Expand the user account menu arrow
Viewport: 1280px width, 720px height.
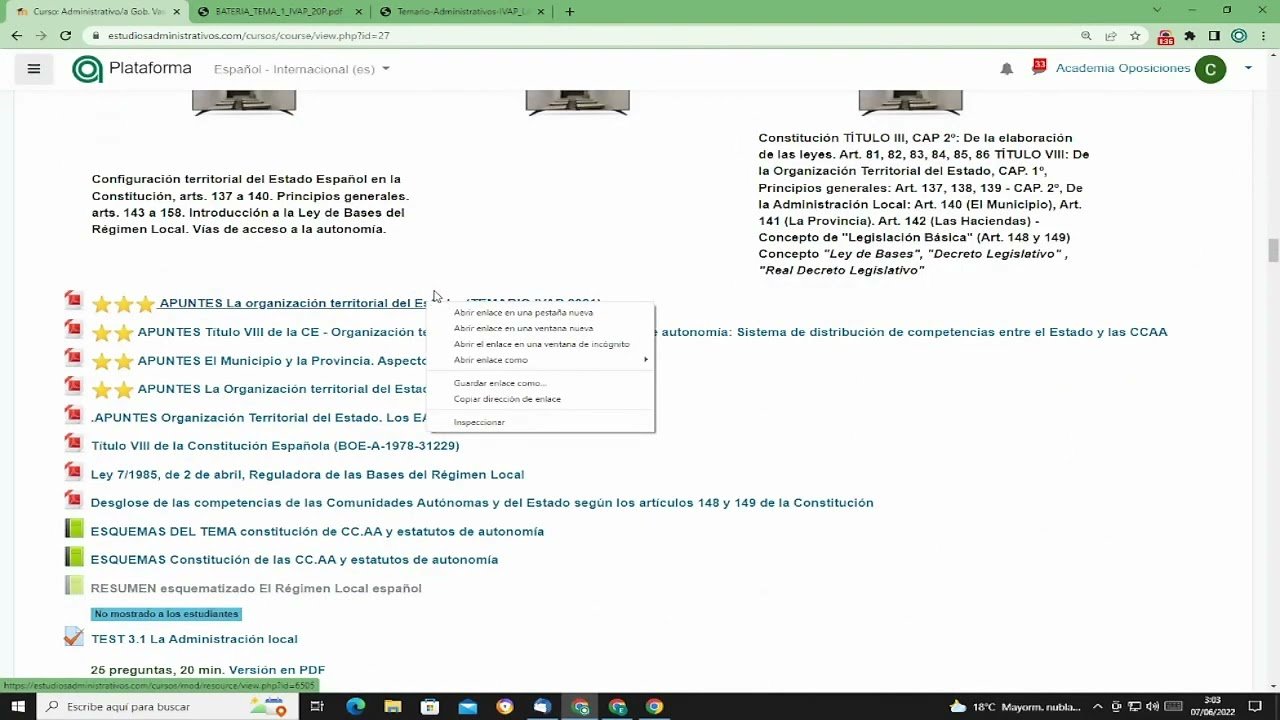[1248, 68]
